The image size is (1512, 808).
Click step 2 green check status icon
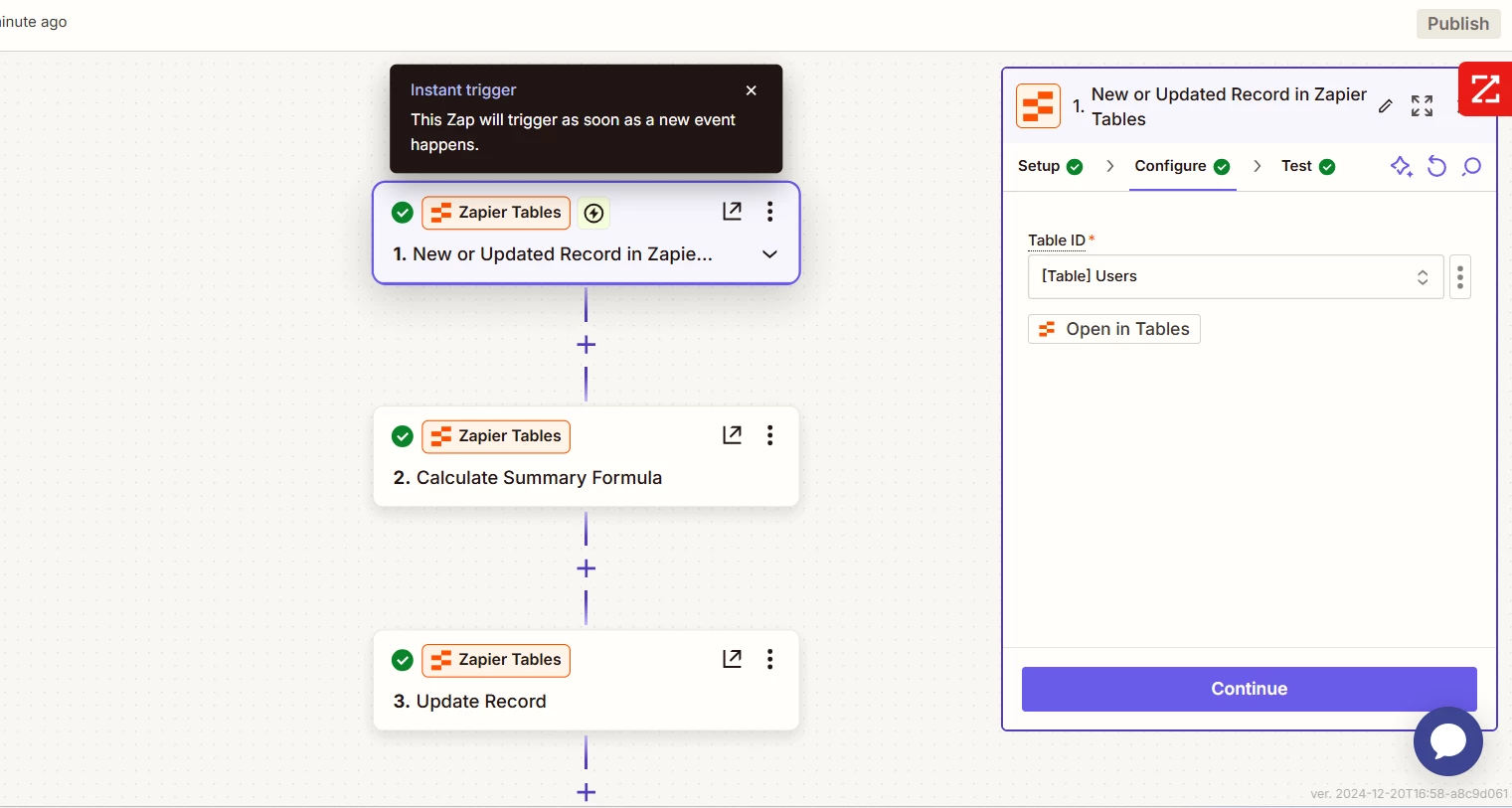403,436
